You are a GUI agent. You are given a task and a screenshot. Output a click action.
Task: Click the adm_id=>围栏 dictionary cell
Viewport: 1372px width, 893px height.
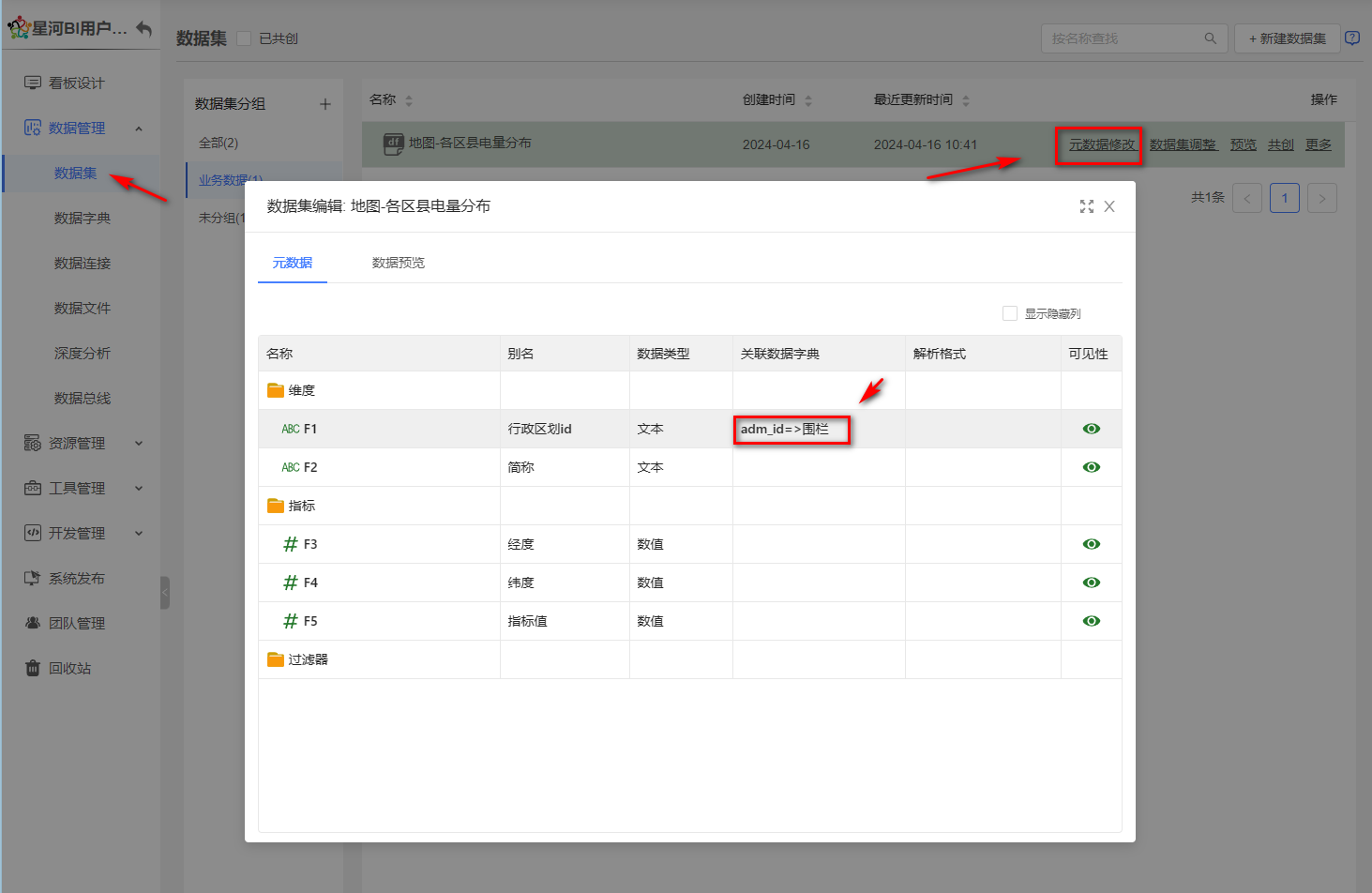(791, 430)
